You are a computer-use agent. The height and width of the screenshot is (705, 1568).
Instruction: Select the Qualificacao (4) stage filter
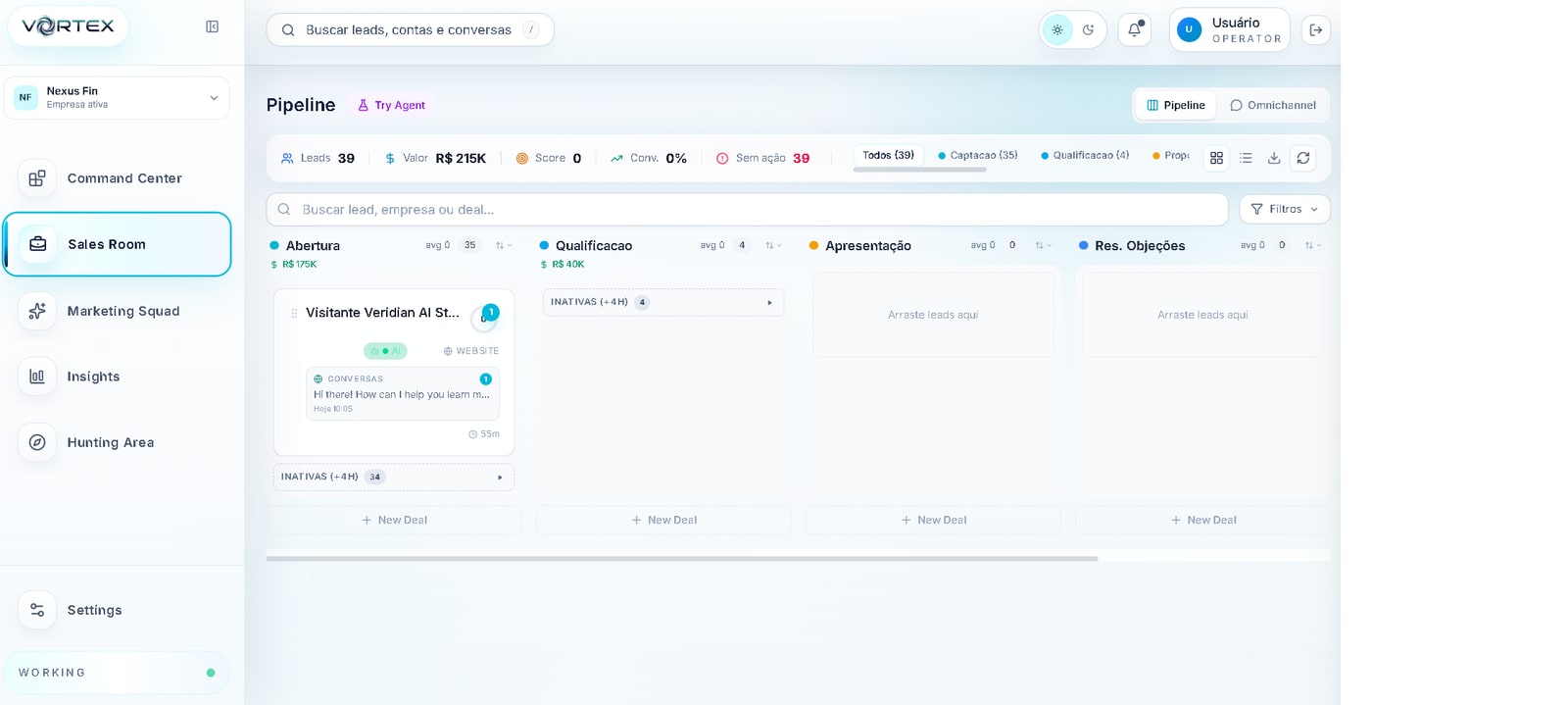(1085, 155)
